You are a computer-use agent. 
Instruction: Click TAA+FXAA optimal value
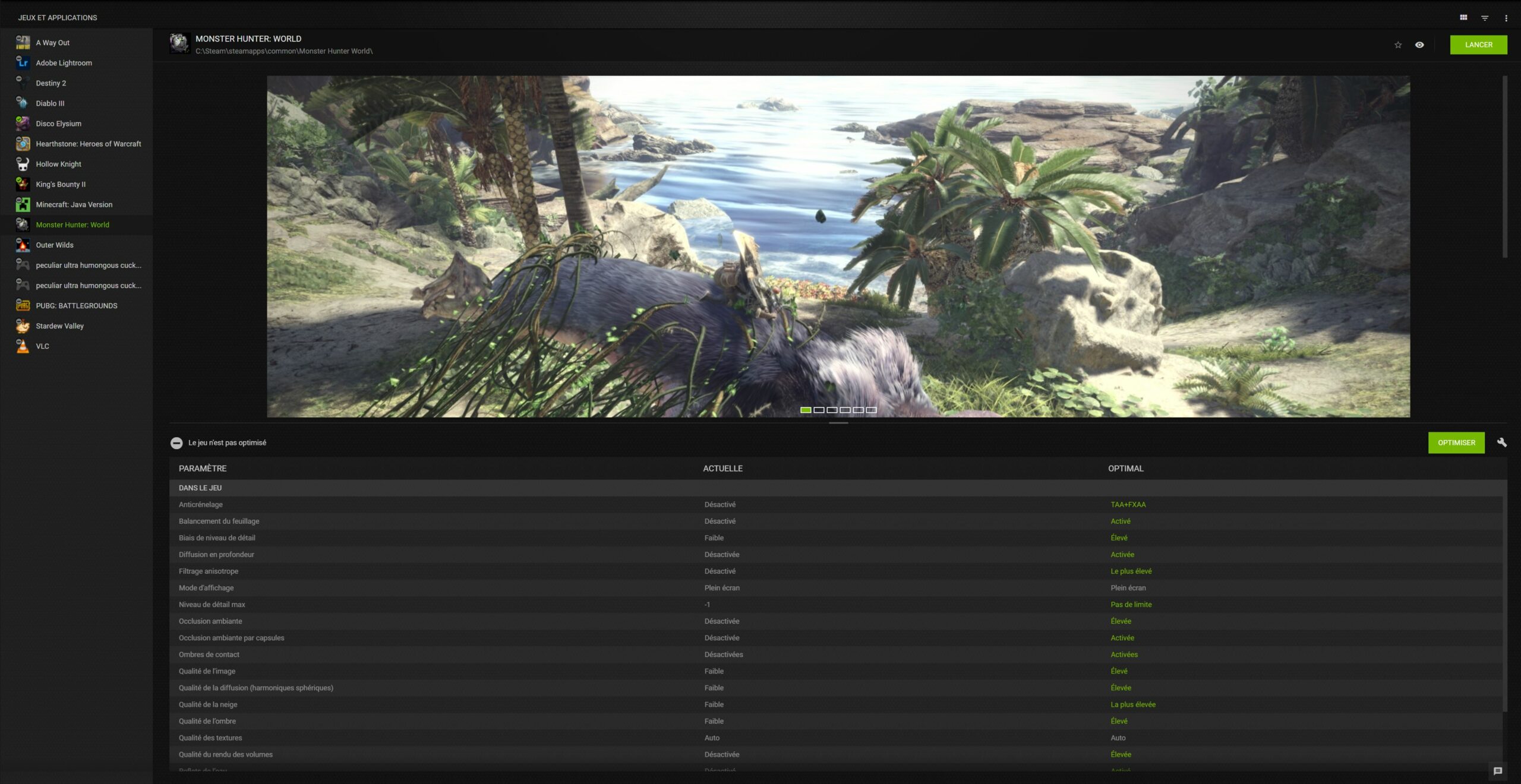1128,504
